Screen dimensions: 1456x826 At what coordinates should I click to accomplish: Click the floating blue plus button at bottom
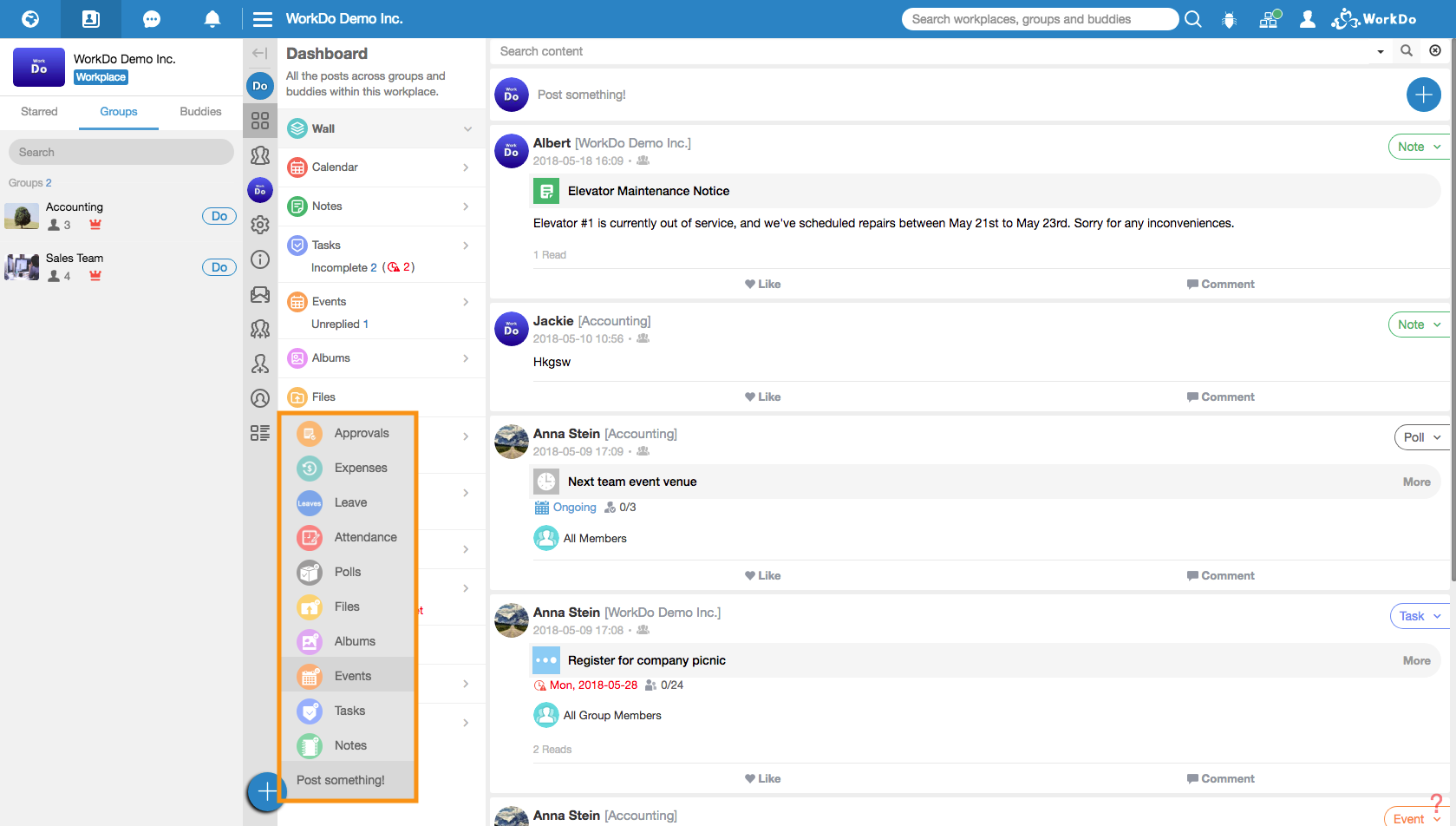coord(267,791)
